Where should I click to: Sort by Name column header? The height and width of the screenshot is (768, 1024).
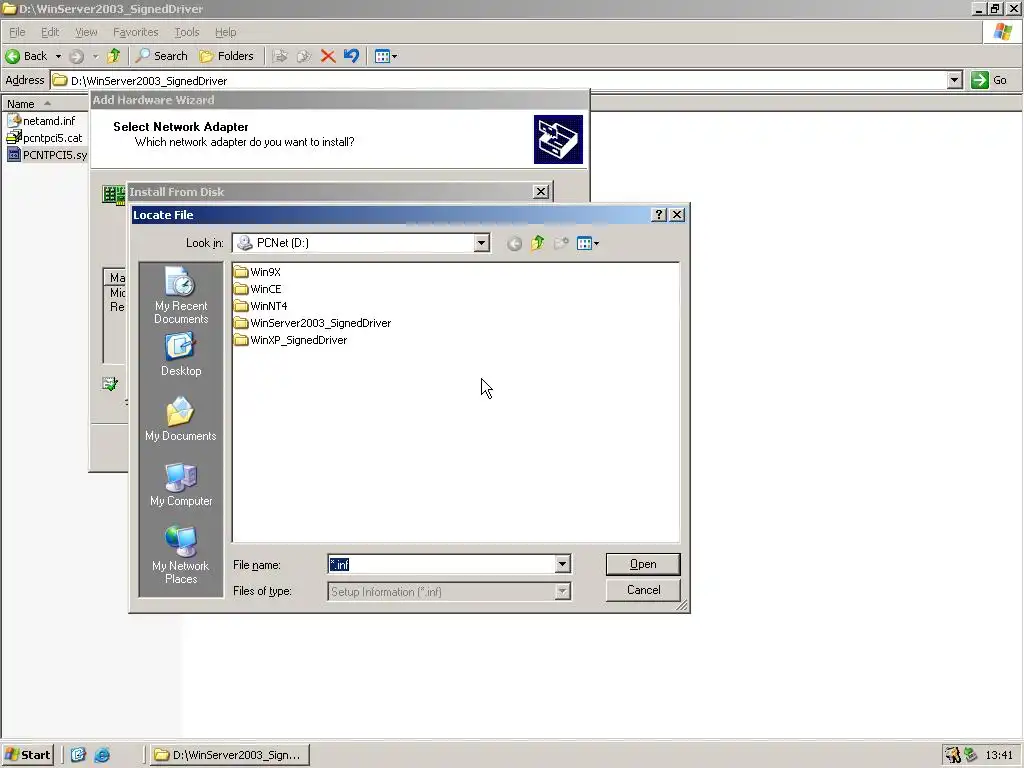coord(44,104)
